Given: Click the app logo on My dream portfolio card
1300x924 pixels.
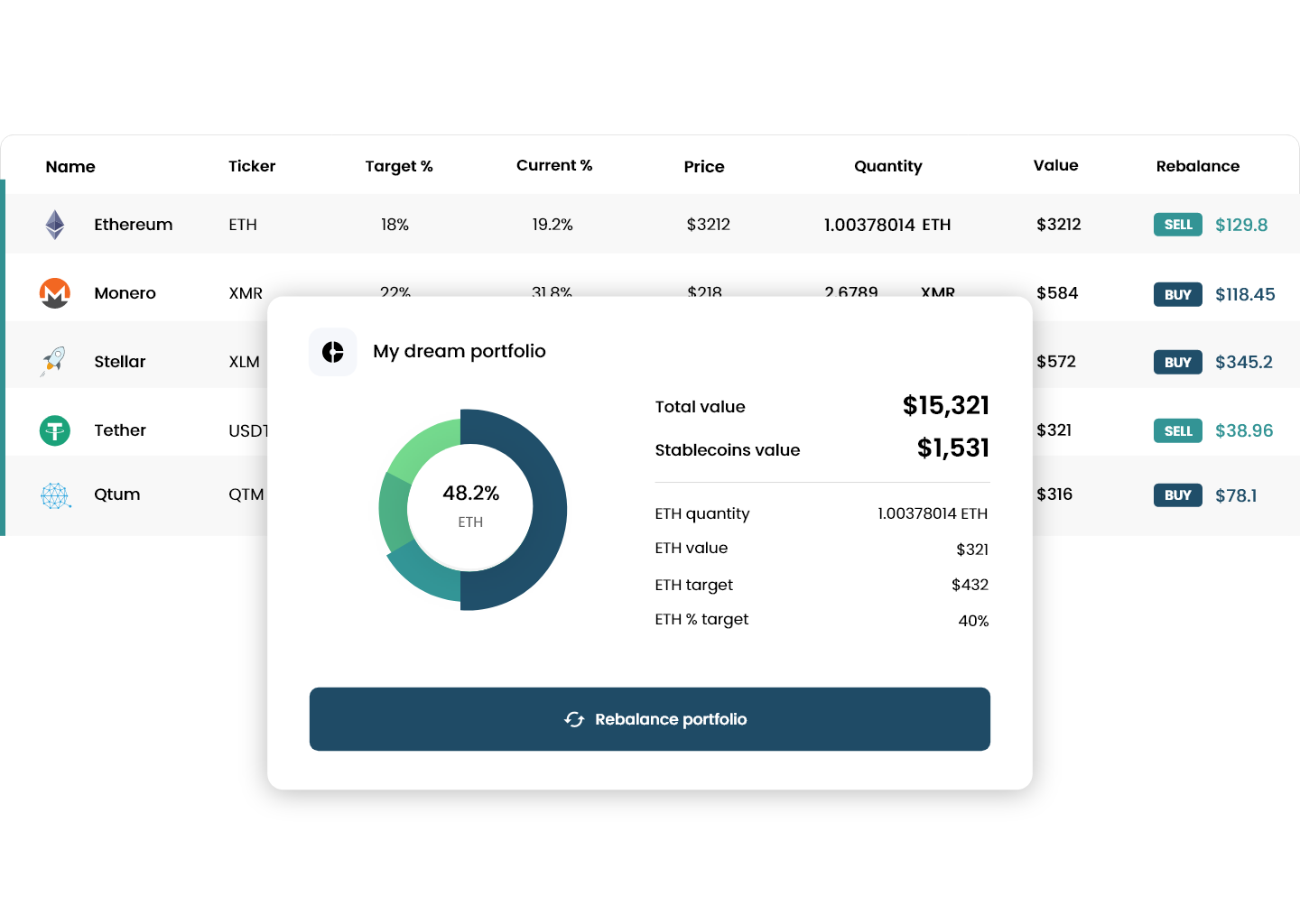Looking at the screenshot, I should point(333,352).
